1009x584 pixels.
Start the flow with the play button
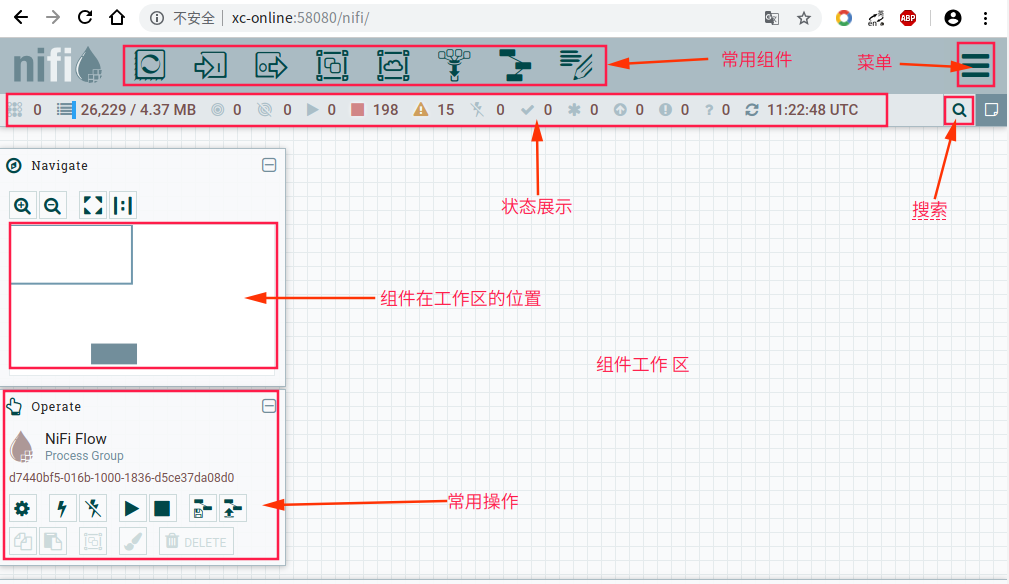click(x=131, y=508)
